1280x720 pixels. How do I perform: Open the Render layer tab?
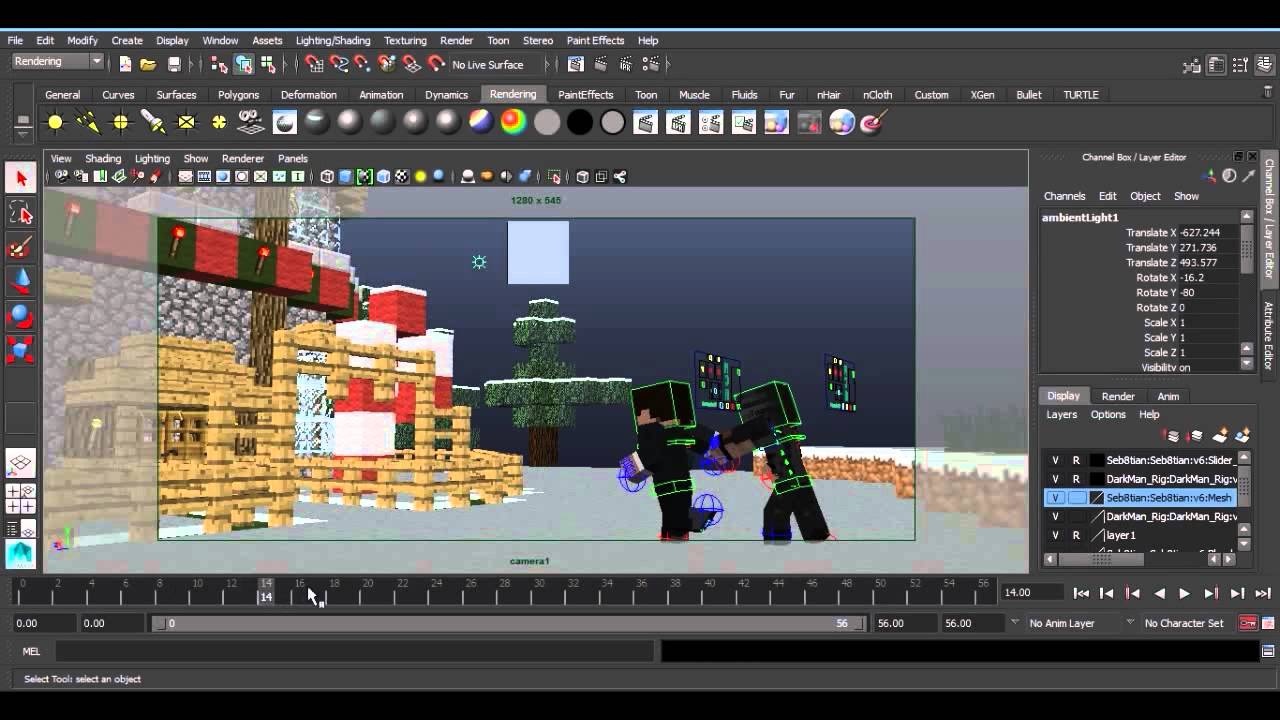pyautogui.click(x=1118, y=396)
